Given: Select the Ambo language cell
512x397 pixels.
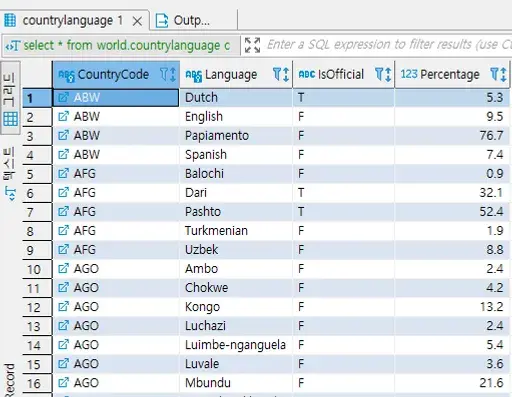Looking at the screenshot, I should point(236,268).
